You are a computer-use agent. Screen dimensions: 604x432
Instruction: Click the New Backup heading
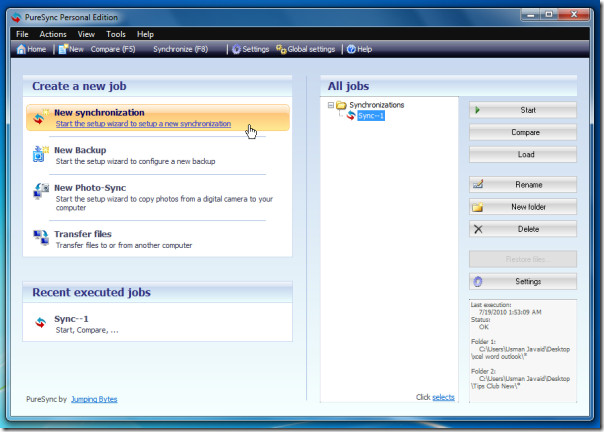[80, 150]
